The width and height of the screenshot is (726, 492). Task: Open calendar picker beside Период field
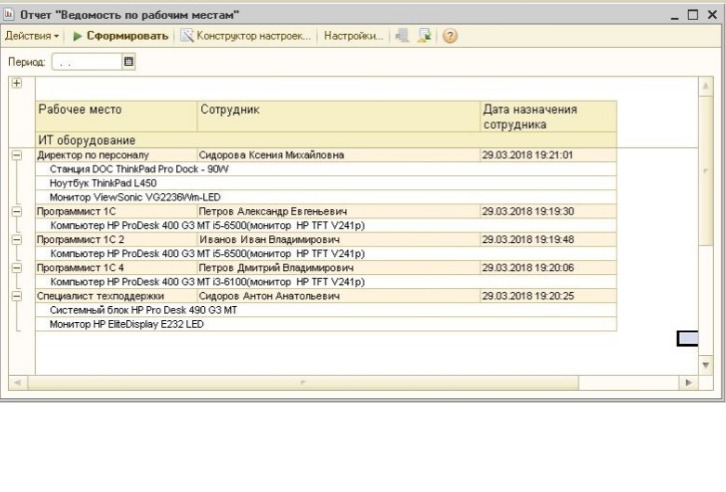[128, 62]
